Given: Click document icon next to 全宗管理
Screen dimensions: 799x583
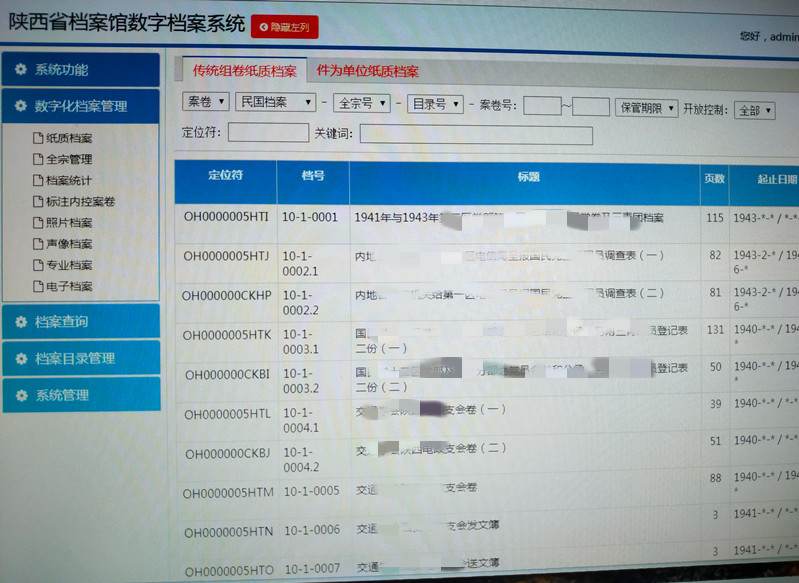Looking at the screenshot, I should coord(38,159).
